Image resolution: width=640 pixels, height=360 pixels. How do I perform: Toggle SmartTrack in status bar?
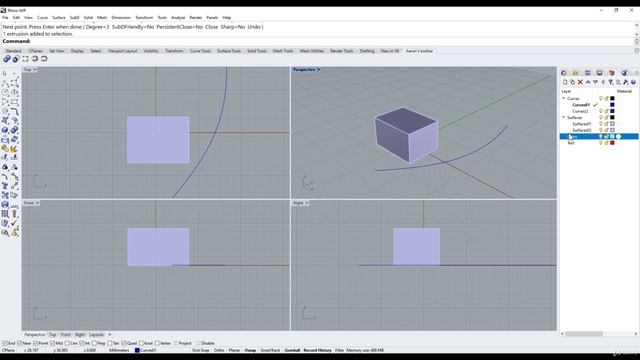pyautogui.click(x=270, y=350)
